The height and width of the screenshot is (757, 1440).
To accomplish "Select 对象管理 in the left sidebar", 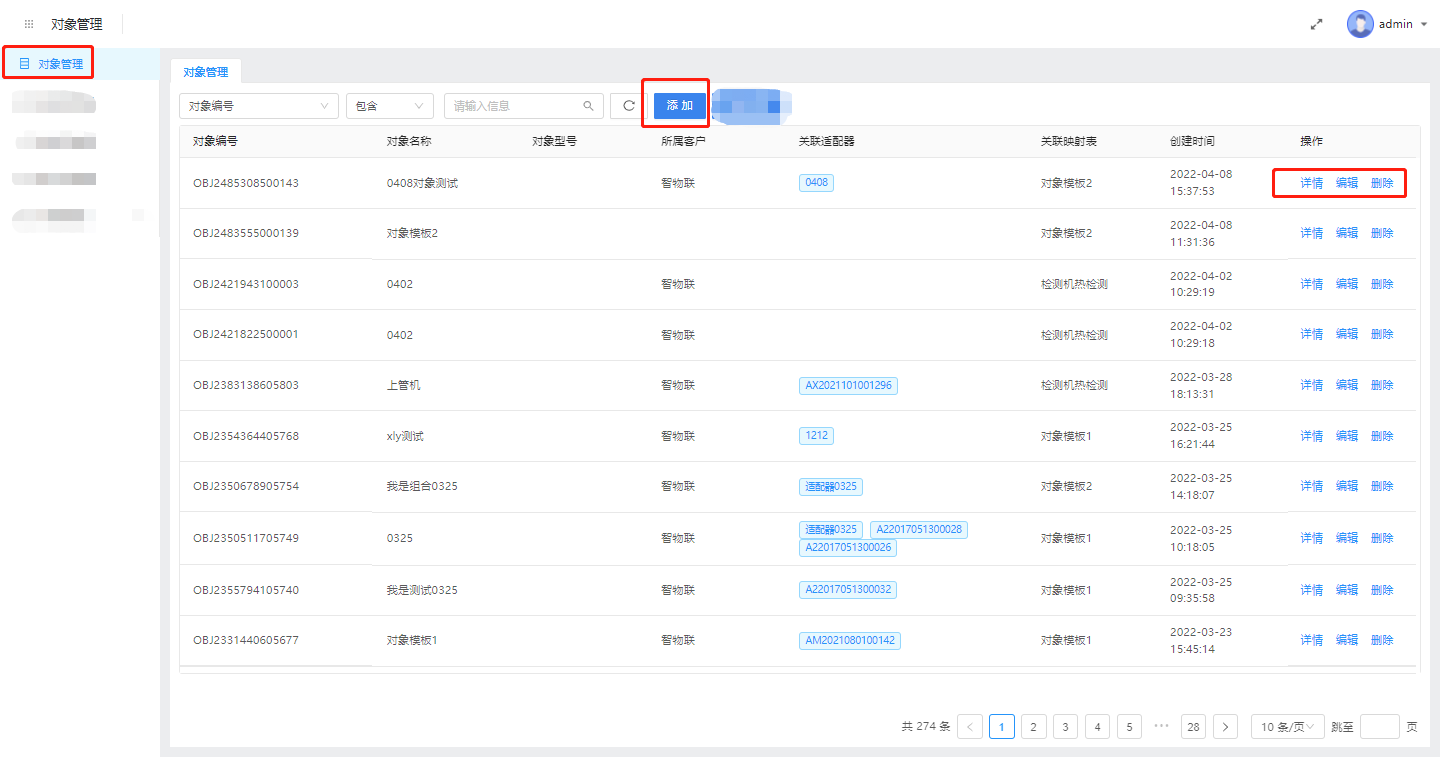I will point(60,64).
